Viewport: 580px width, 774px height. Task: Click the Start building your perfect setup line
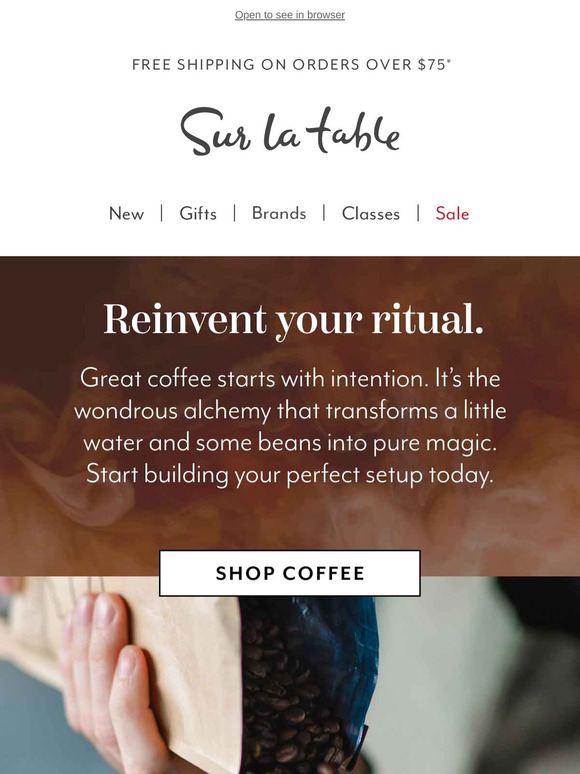pyautogui.click(x=290, y=474)
